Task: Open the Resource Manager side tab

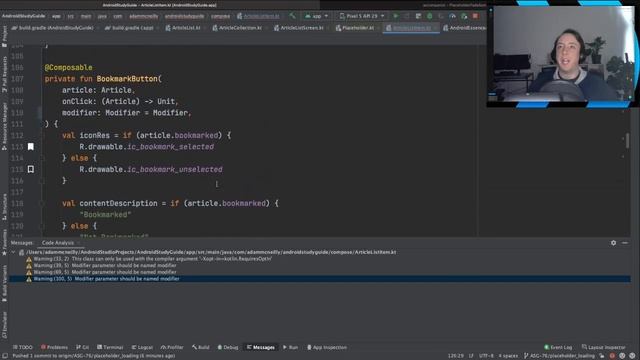Action: (x=4, y=126)
